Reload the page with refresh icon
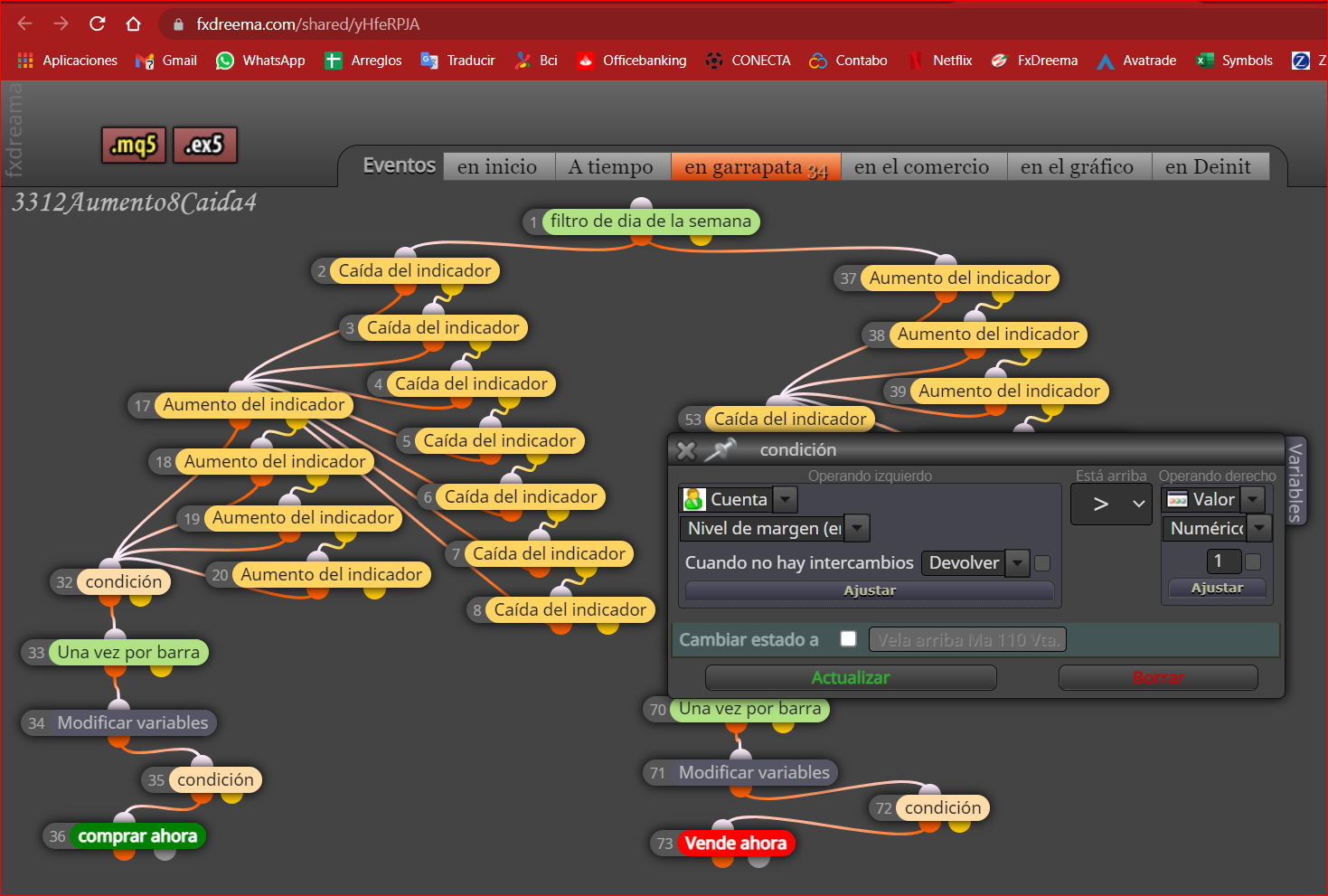This screenshot has height=896, width=1328. [x=98, y=24]
